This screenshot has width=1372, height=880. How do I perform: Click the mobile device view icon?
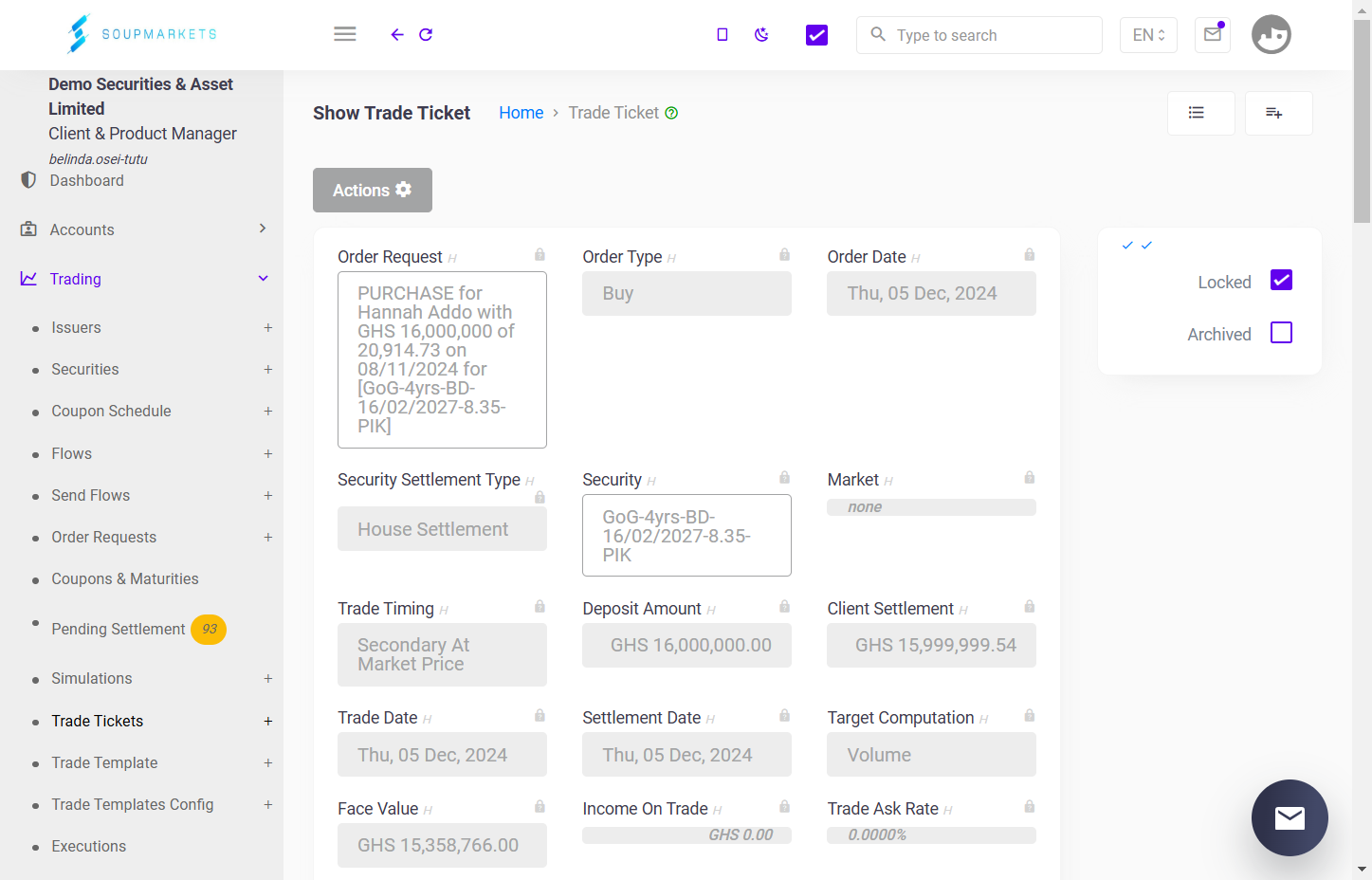pyautogui.click(x=723, y=35)
